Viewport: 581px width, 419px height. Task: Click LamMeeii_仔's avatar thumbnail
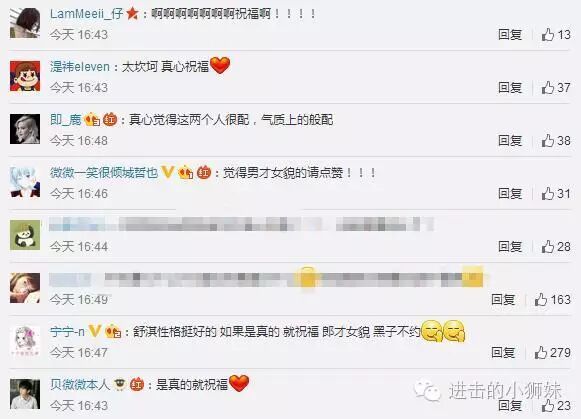pos(25,23)
